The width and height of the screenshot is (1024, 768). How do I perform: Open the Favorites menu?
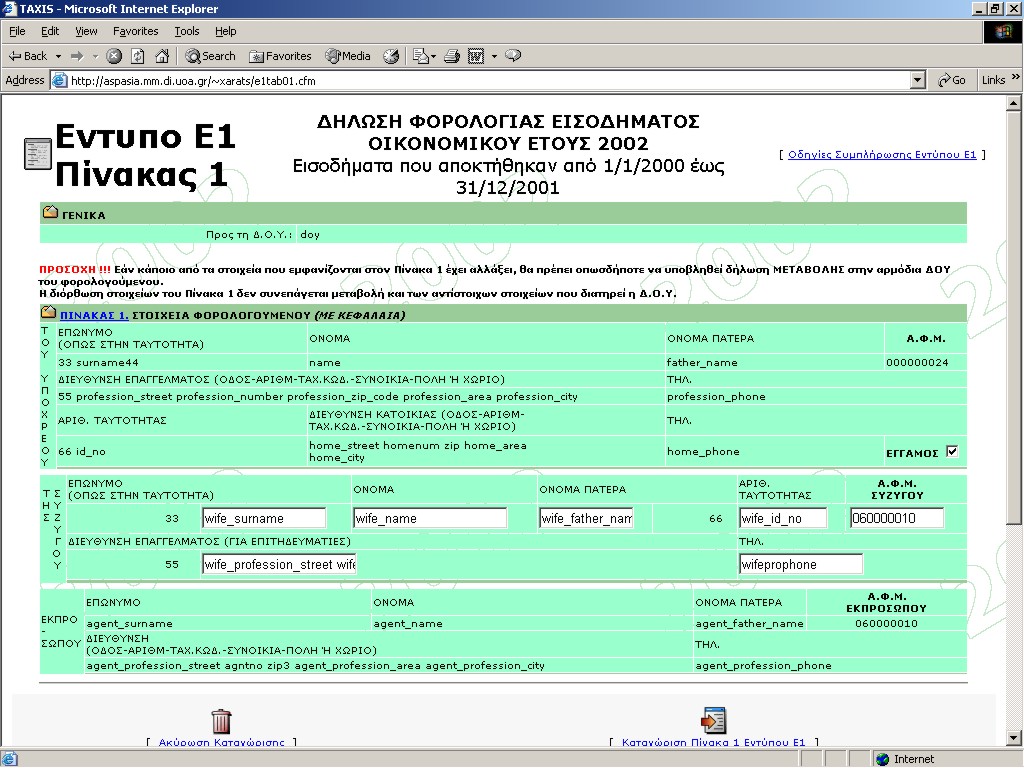pos(136,31)
